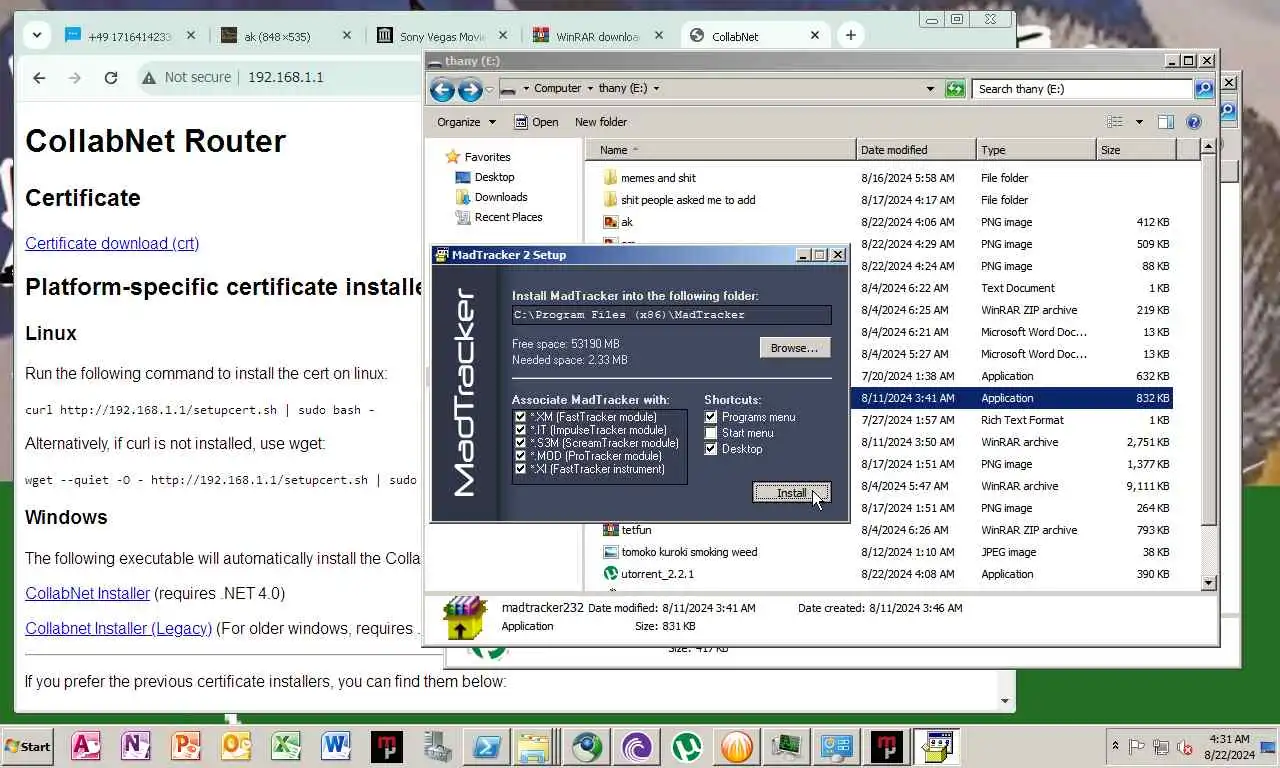Enable the Start menu shortcut checkbox
The image size is (1280, 768).
[711, 433]
